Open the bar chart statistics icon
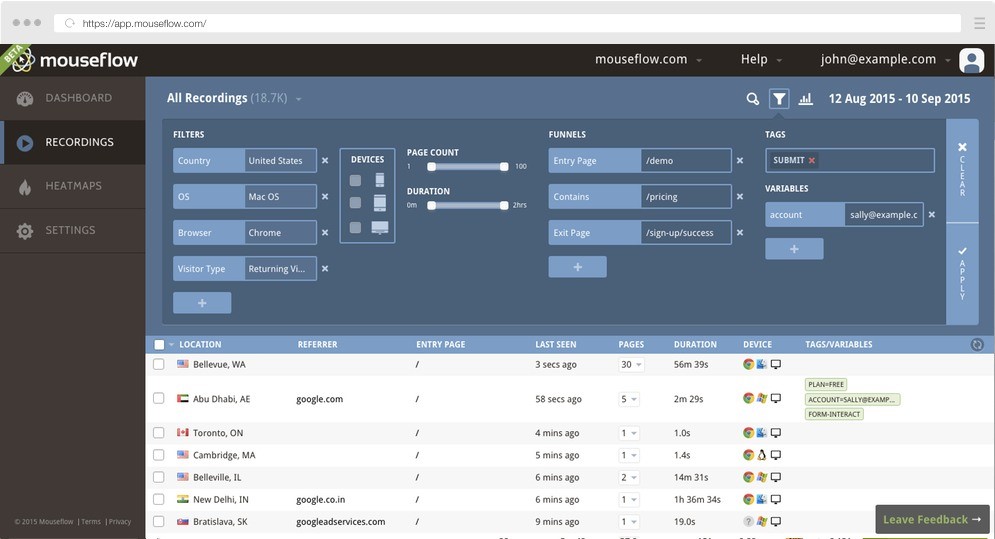The height and width of the screenshot is (539, 995). [x=806, y=99]
